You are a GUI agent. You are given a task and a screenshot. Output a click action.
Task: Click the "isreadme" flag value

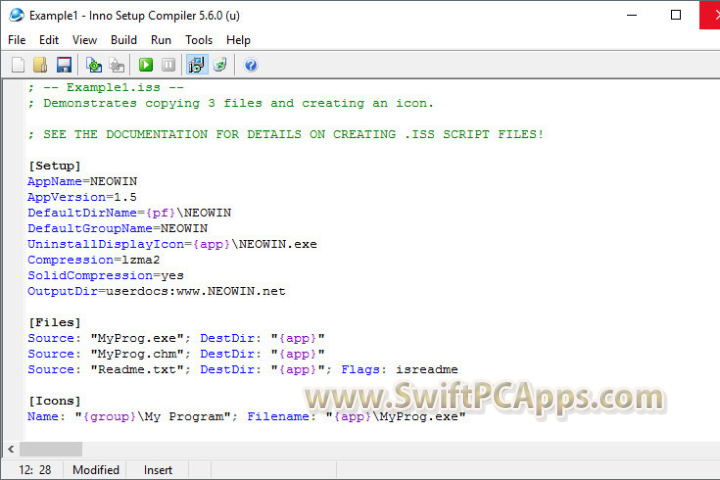tap(427, 369)
